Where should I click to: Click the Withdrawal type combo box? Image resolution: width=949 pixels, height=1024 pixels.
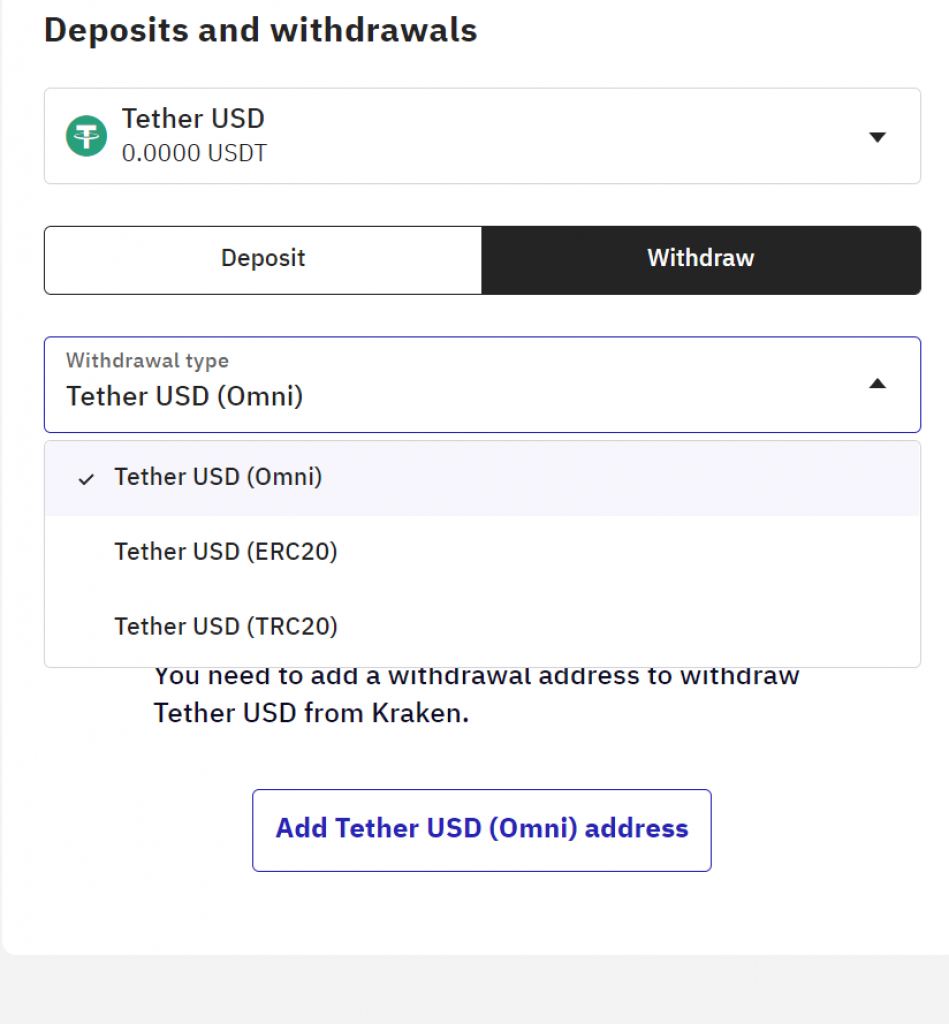[482, 385]
